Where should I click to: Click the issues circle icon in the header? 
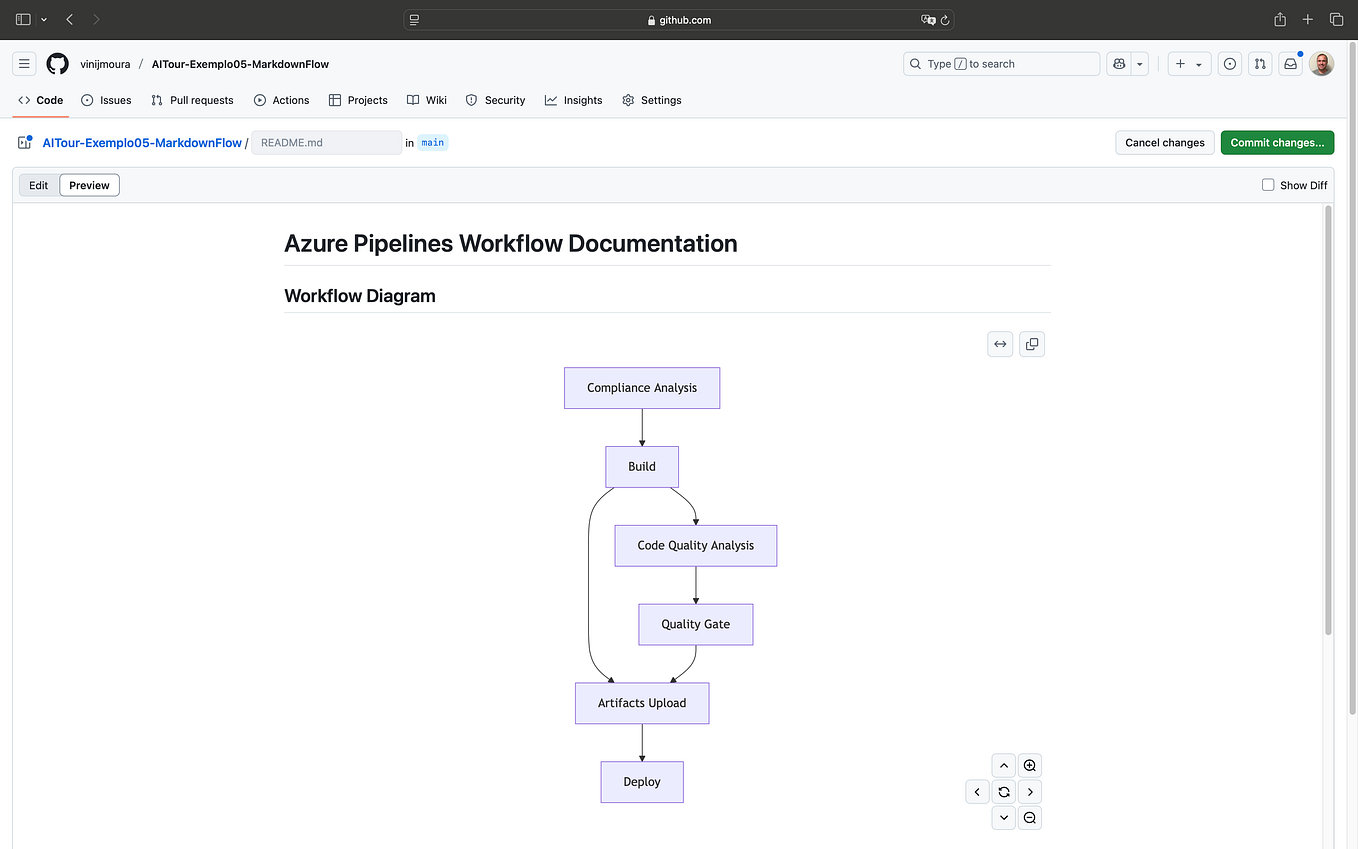click(x=1230, y=63)
